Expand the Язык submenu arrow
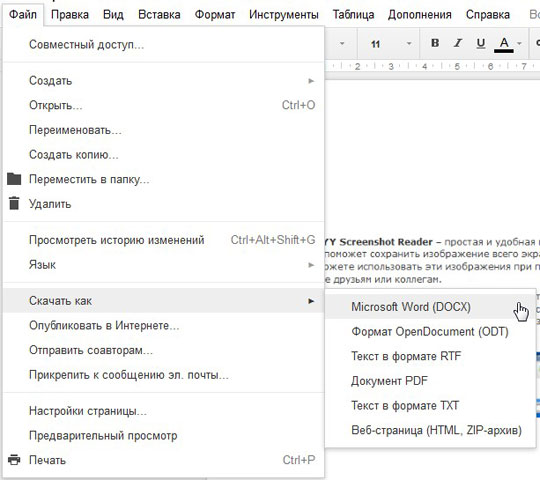 point(311,265)
